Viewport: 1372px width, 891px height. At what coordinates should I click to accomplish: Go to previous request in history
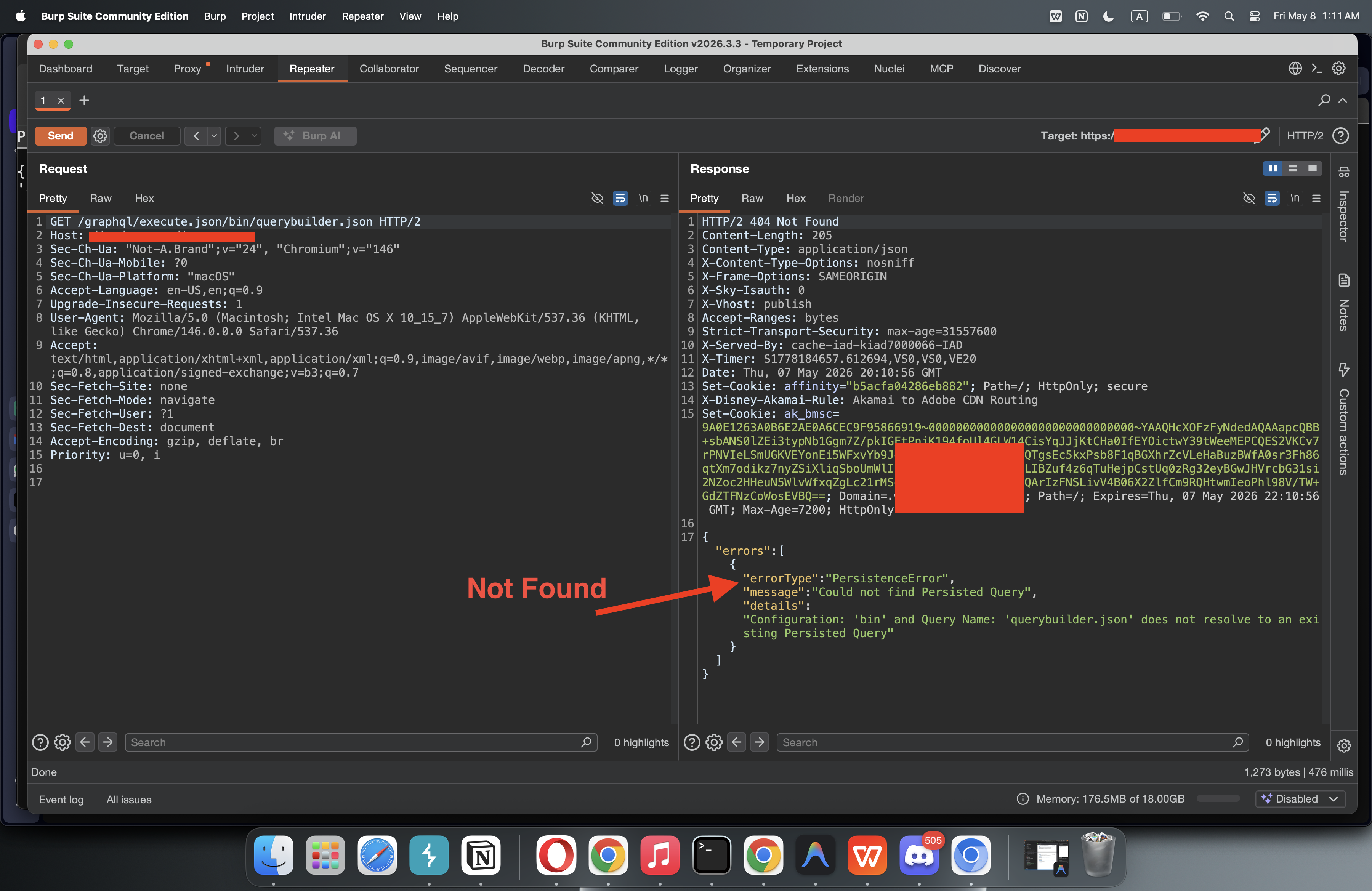(x=196, y=136)
